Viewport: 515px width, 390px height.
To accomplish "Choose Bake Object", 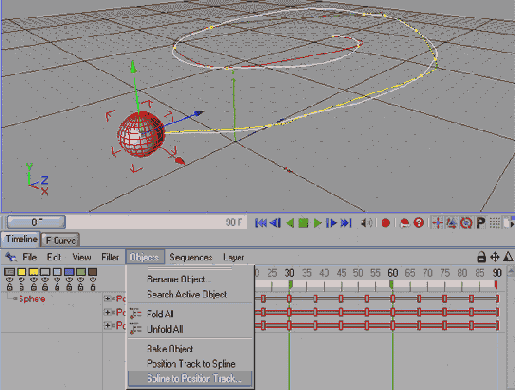I will [190, 349].
